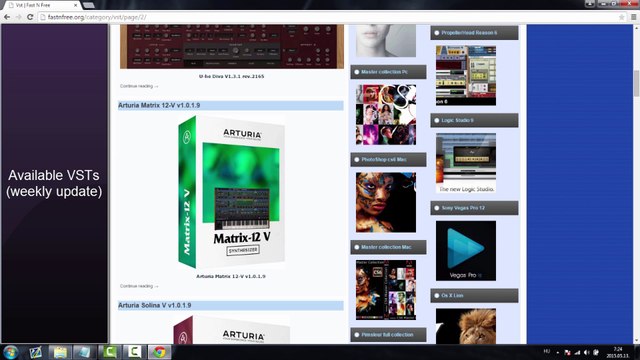Click the U-he Diva synth image
Screen dimensions: 640x360
[232, 46]
